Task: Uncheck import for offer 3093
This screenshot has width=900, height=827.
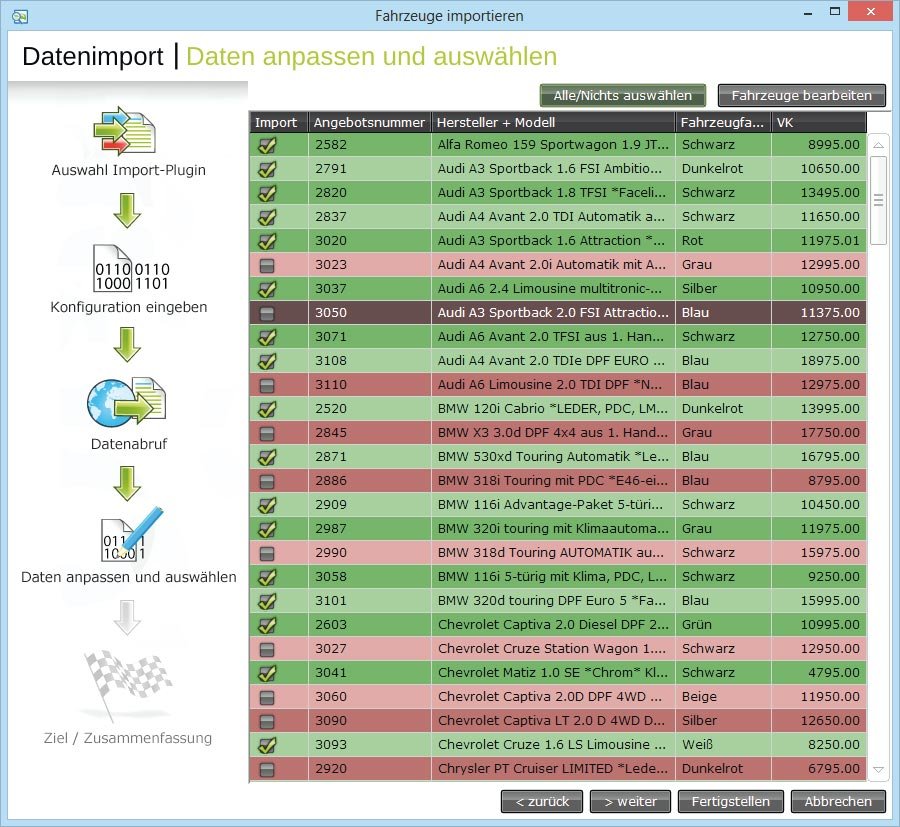Action: tap(267, 745)
